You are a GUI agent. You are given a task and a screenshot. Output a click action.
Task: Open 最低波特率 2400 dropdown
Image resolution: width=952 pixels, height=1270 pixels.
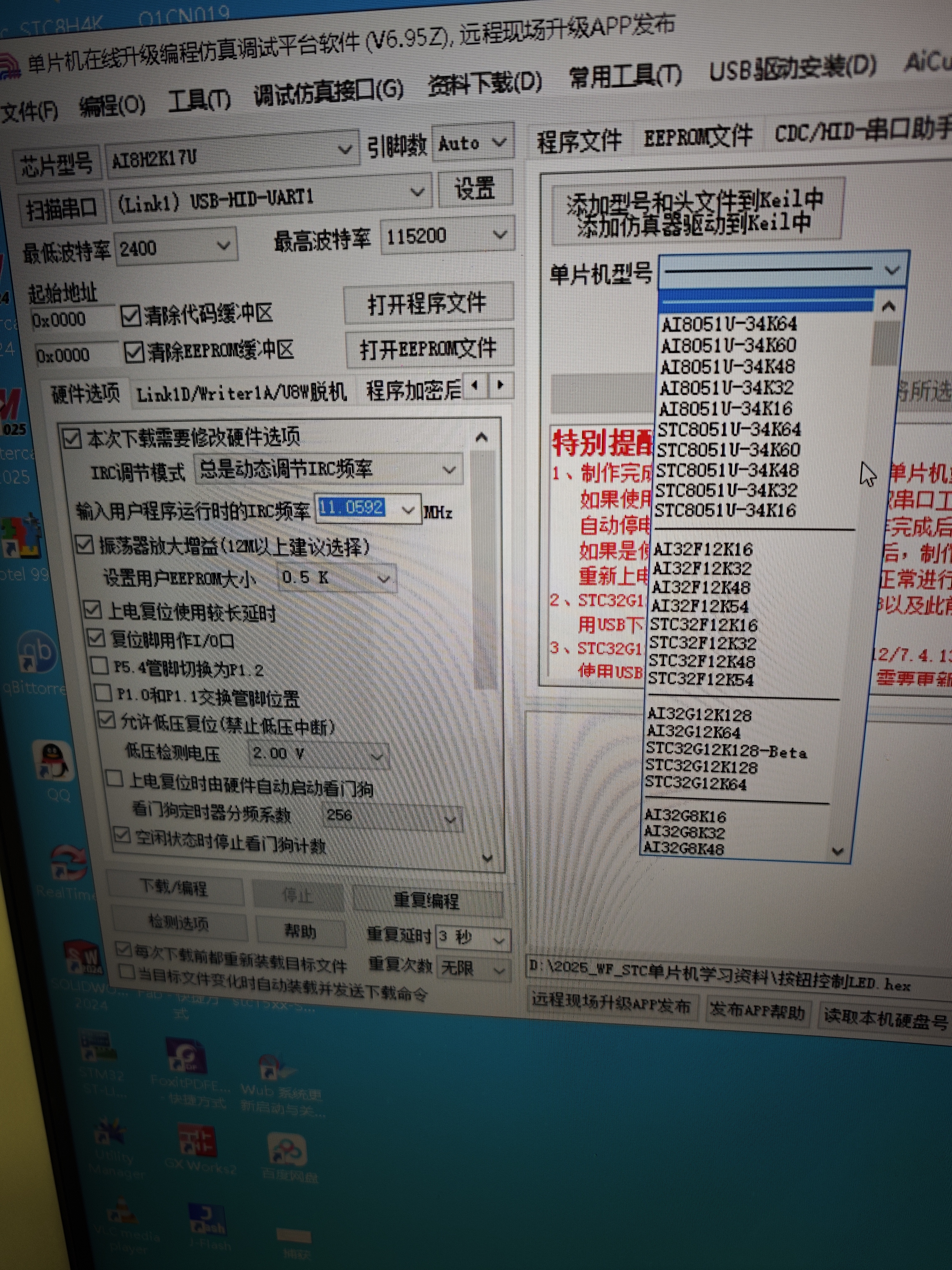223,246
